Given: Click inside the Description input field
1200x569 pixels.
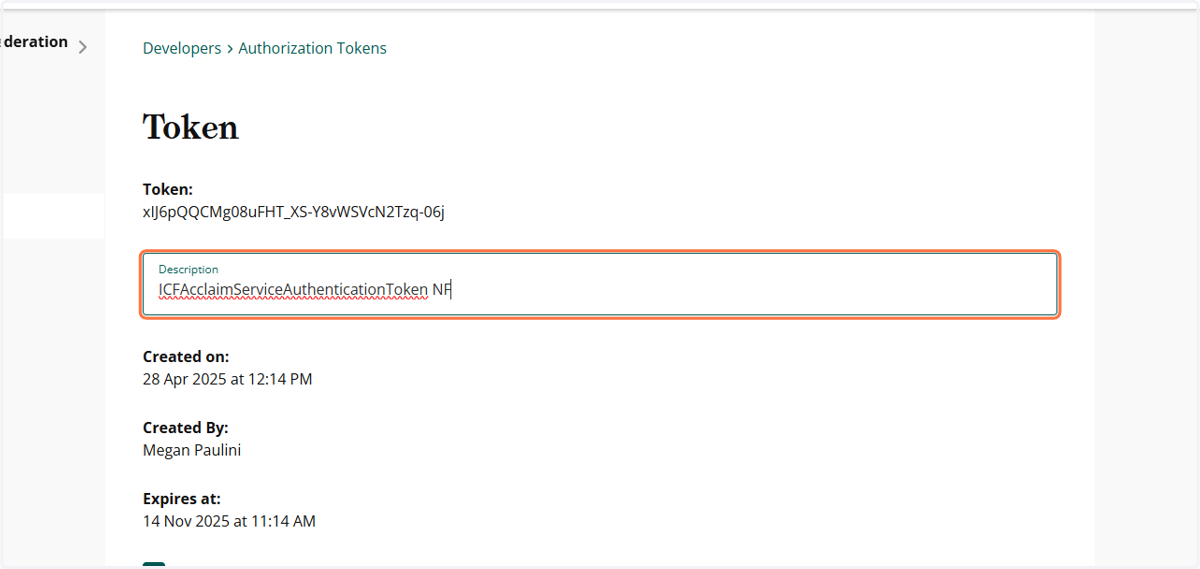Looking at the screenshot, I should [600, 285].
